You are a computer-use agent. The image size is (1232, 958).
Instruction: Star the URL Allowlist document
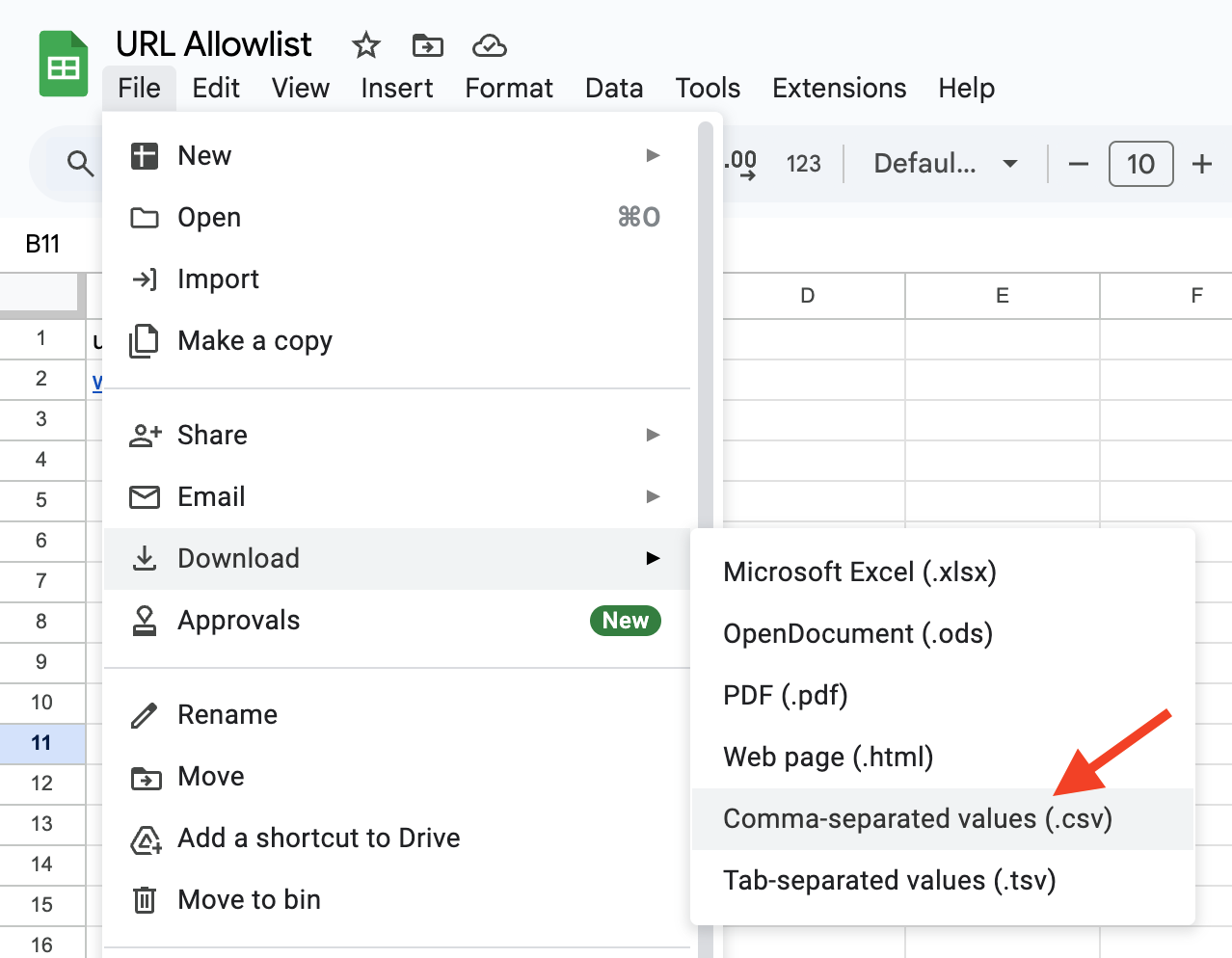[x=366, y=44]
